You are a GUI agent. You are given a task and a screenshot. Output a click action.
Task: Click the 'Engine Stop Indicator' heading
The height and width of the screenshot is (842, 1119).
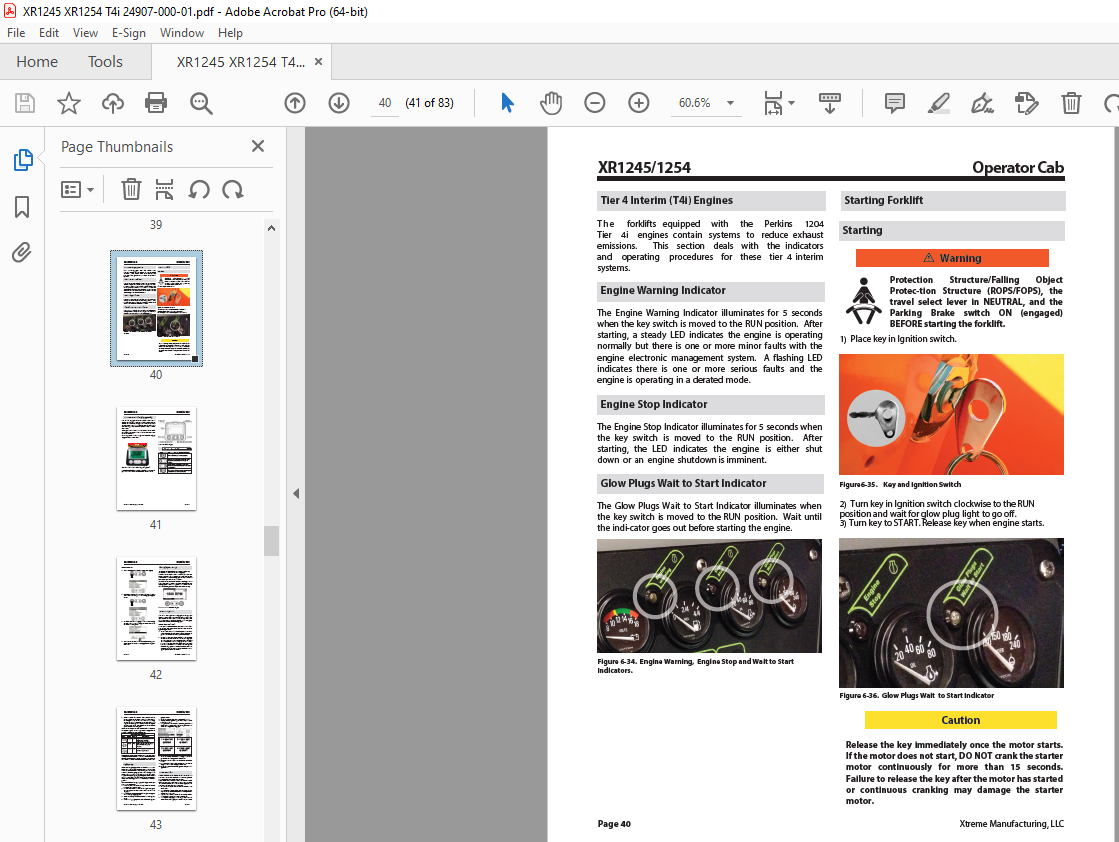pyautogui.click(x=654, y=404)
